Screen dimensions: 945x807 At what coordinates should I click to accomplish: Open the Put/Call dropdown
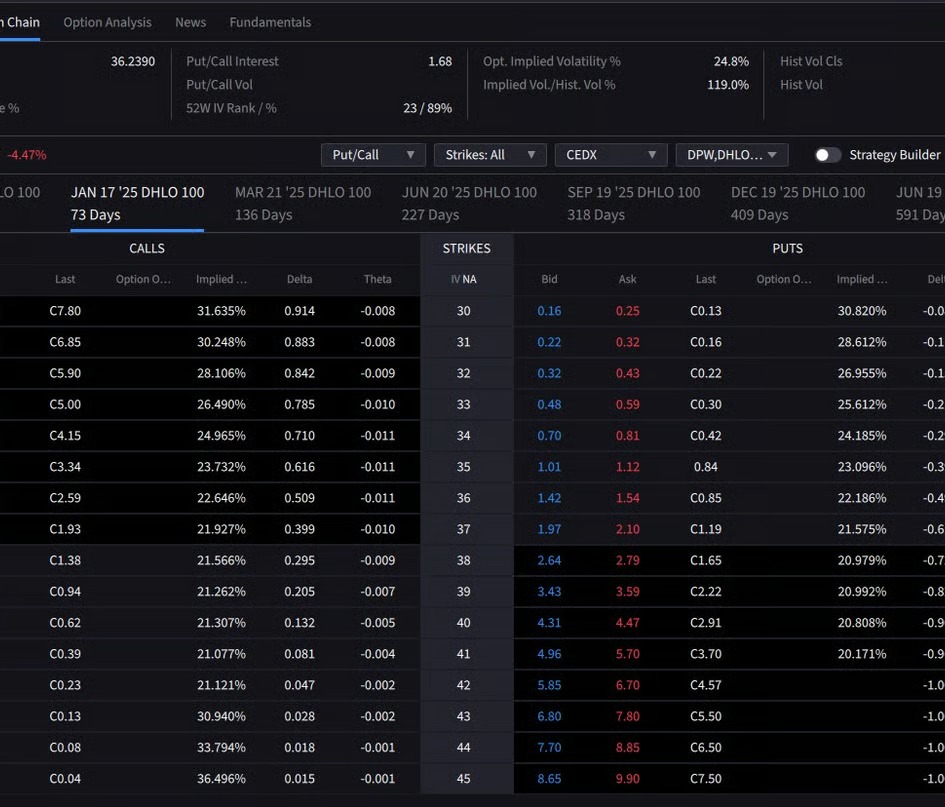[x=373, y=155]
